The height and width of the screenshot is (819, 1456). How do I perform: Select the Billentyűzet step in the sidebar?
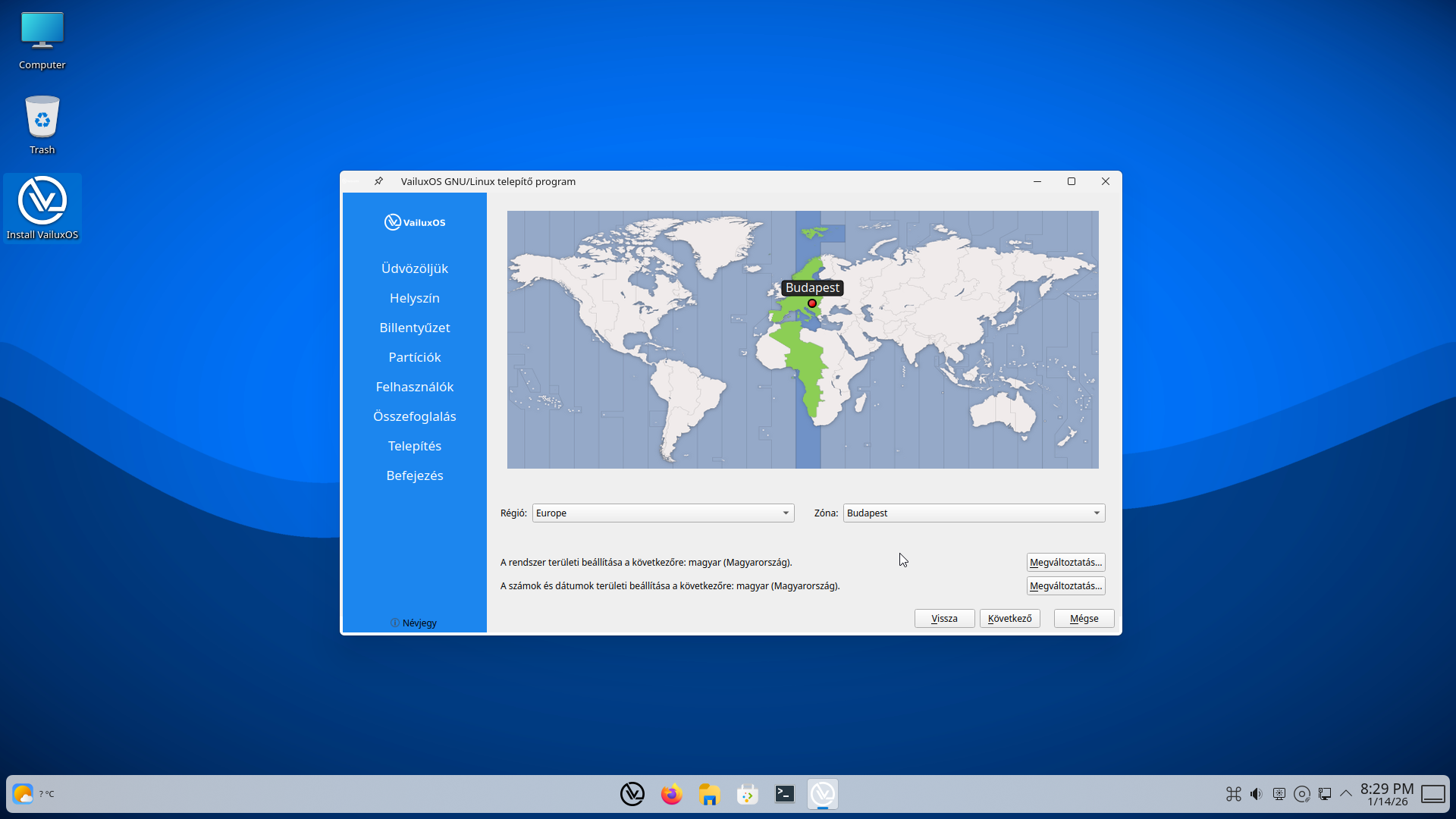click(415, 328)
